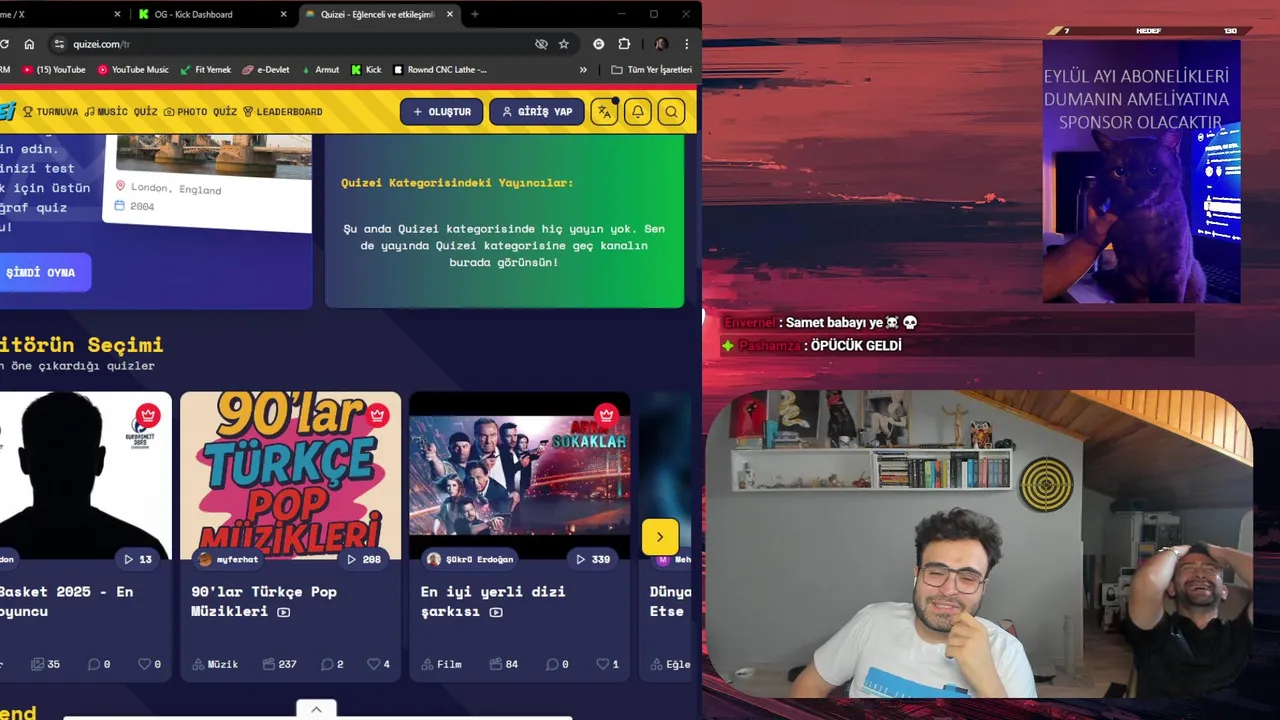Open the Rownd CNC Lathe bookmark
The width and height of the screenshot is (1280, 720).
[x=440, y=70]
